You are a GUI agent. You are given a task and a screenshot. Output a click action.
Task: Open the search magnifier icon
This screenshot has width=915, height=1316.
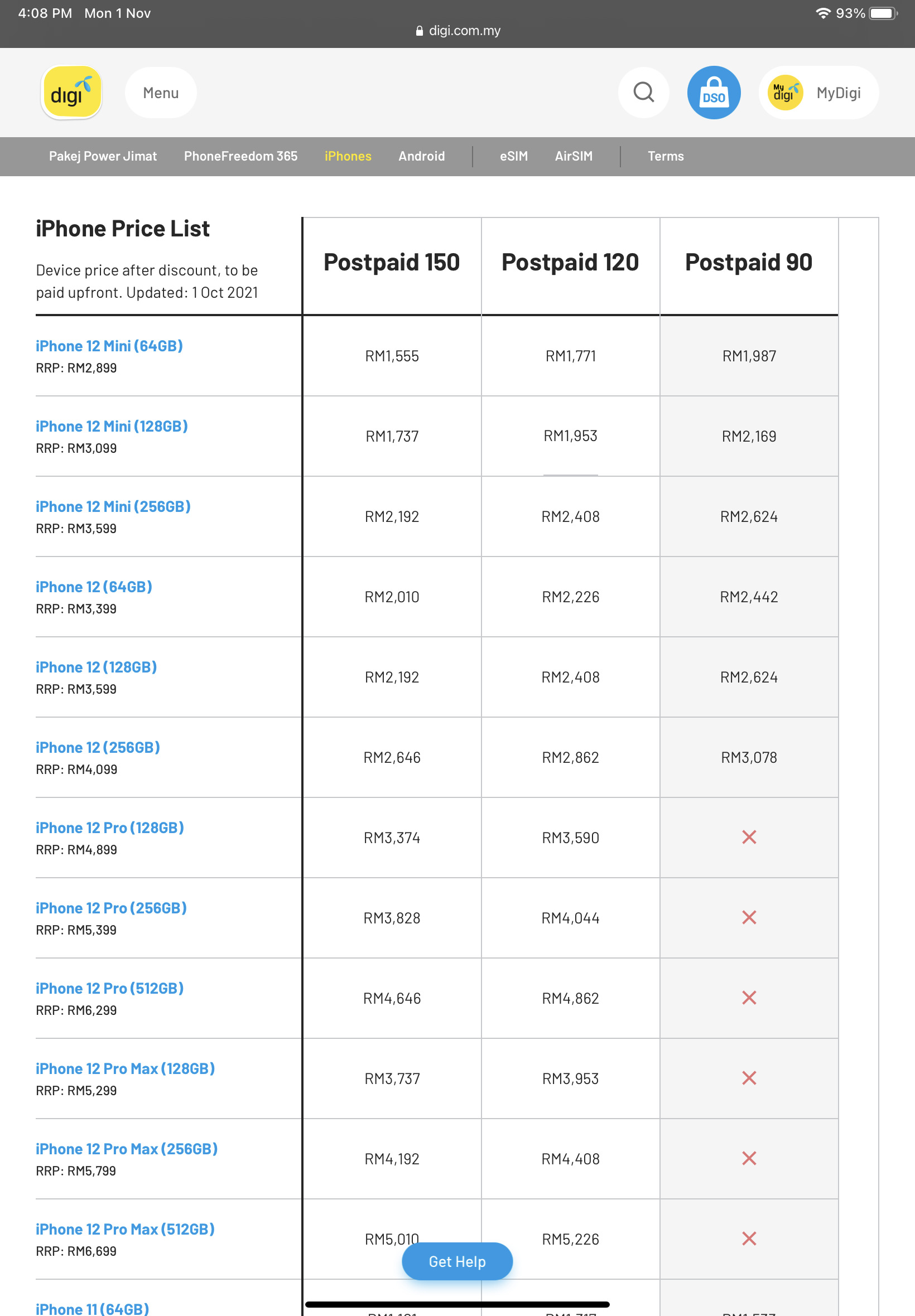644,92
